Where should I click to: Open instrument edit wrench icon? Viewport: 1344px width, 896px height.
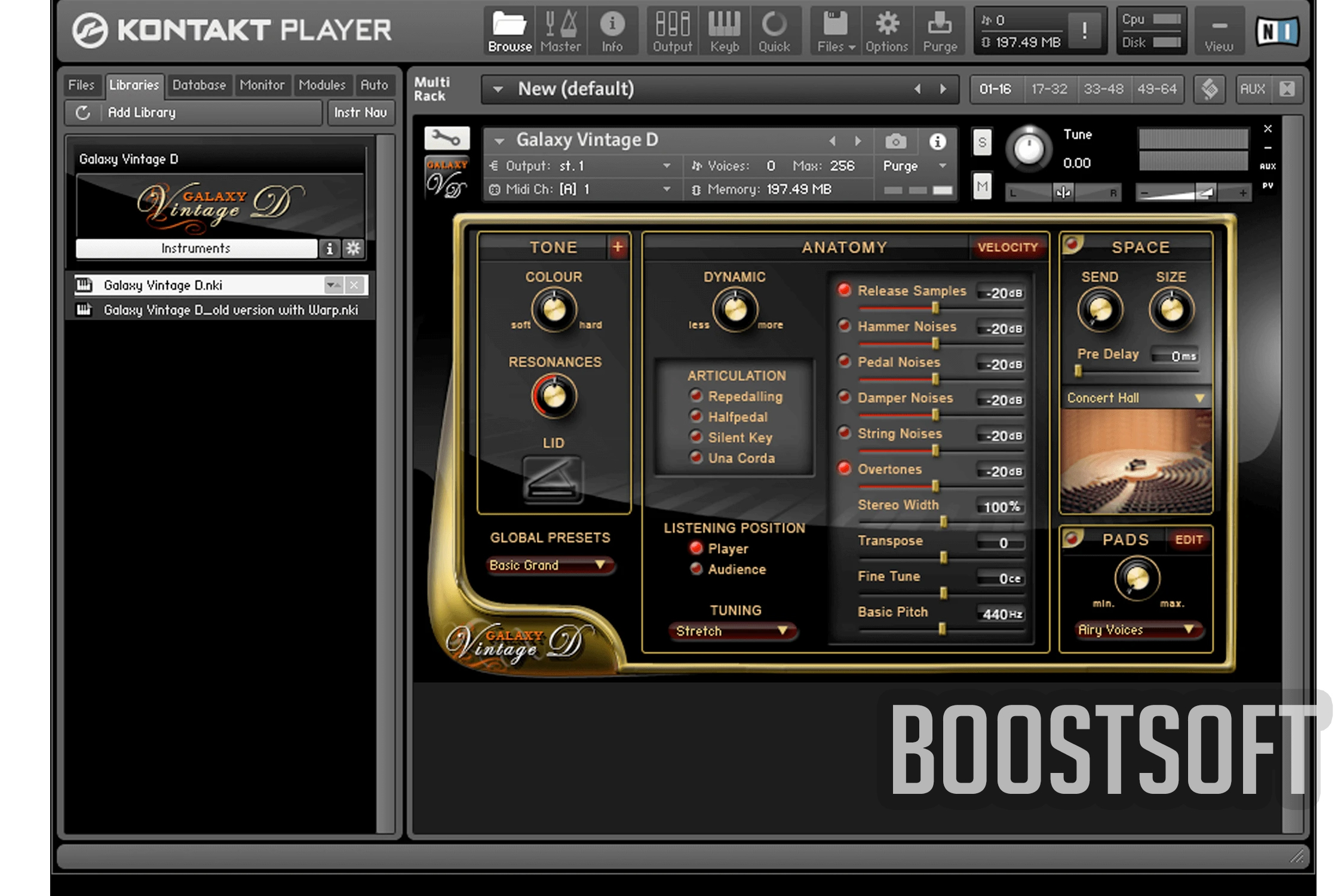click(x=447, y=139)
